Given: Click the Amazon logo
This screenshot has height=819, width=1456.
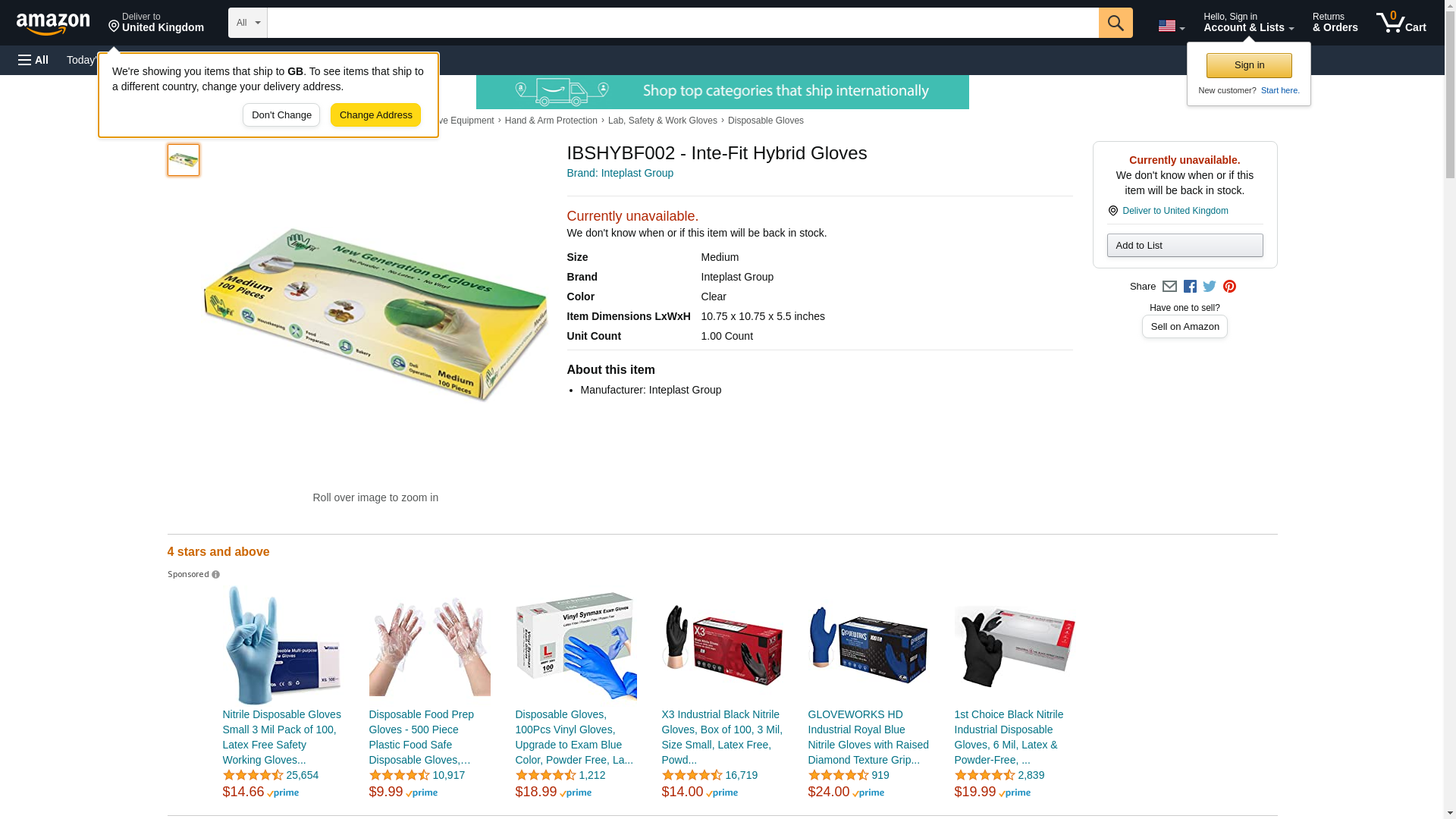Looking at the screenshot, I should (53, 24).
